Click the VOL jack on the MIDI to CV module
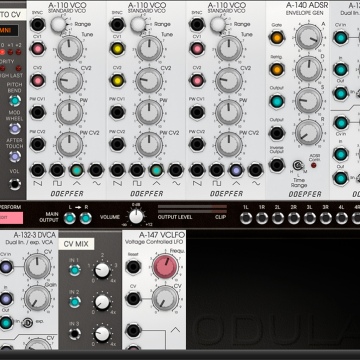 tap(15, 184)
